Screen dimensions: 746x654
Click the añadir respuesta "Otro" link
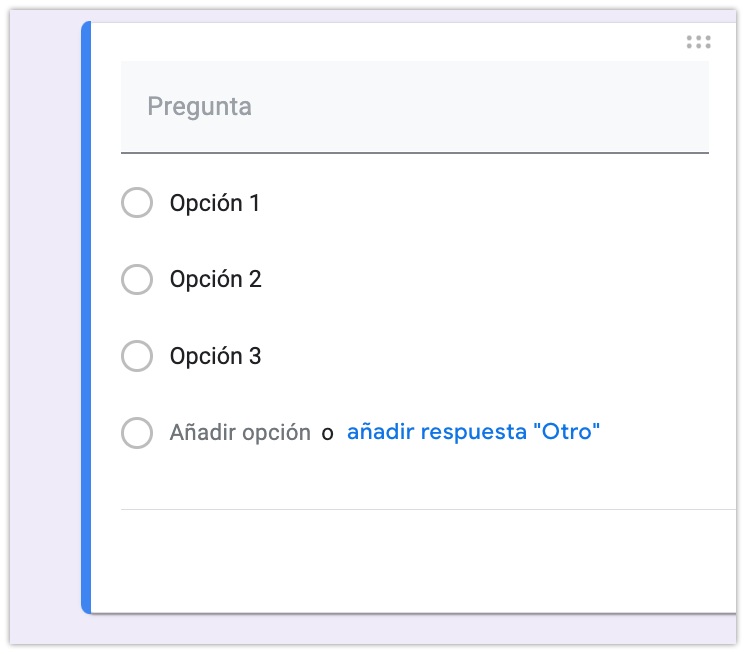click(473, 433)
